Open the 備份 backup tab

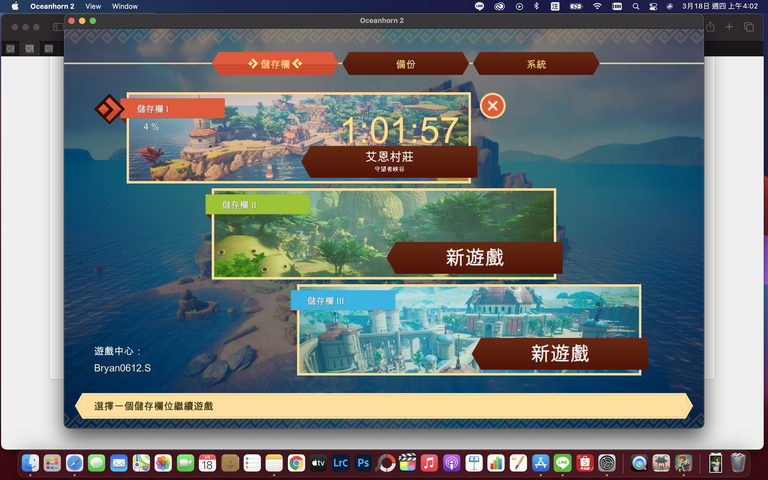coord(406,64)
